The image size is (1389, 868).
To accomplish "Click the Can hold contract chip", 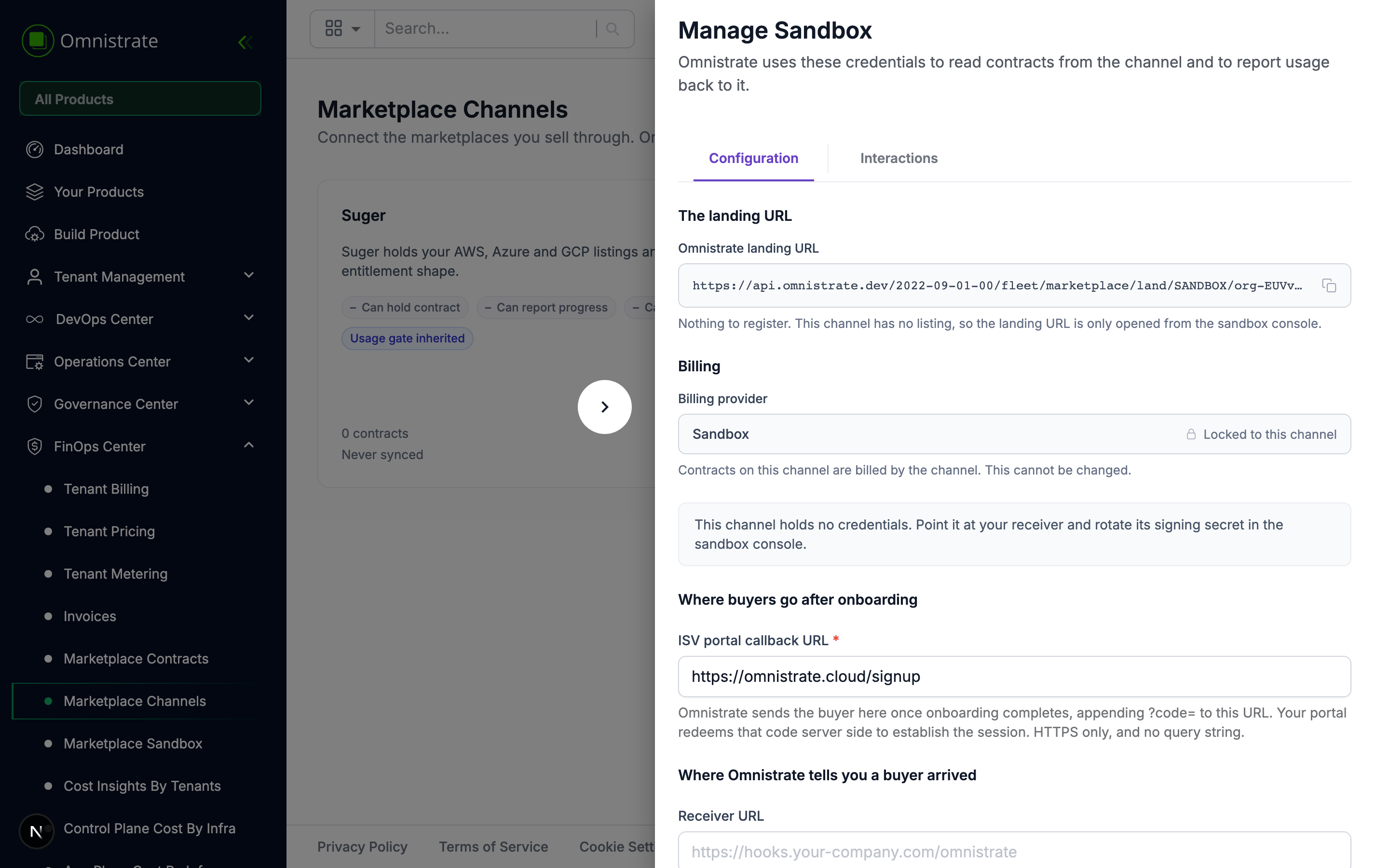I will pos(405,308).
